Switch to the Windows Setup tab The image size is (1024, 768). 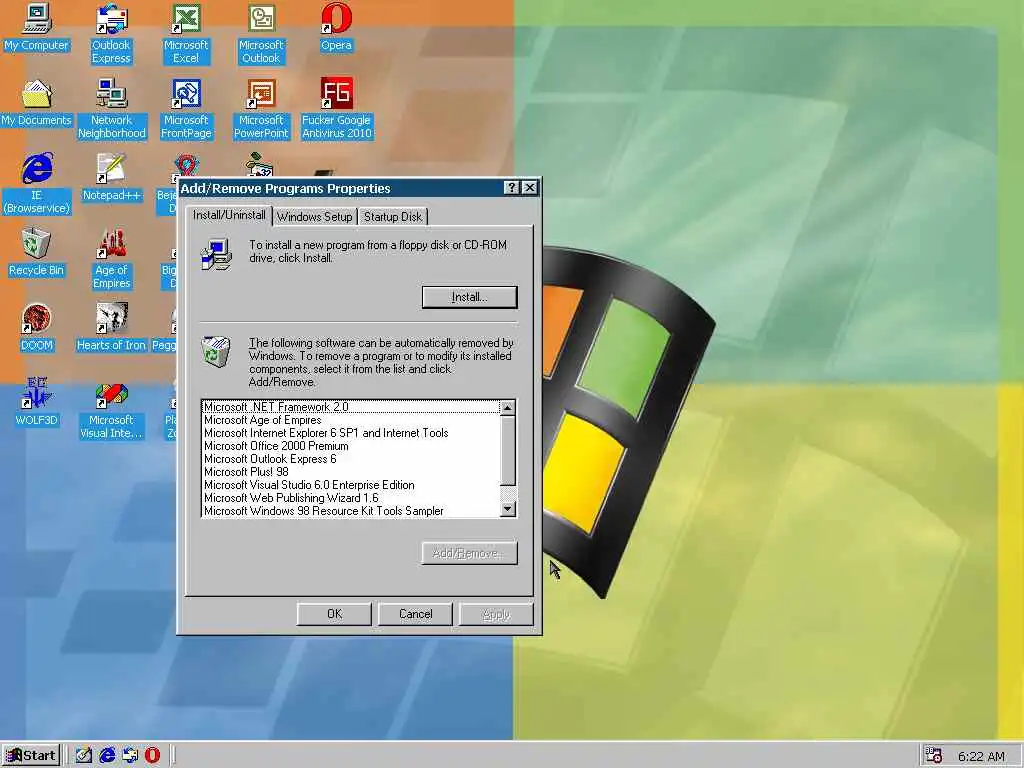click(x=314, y=217)
